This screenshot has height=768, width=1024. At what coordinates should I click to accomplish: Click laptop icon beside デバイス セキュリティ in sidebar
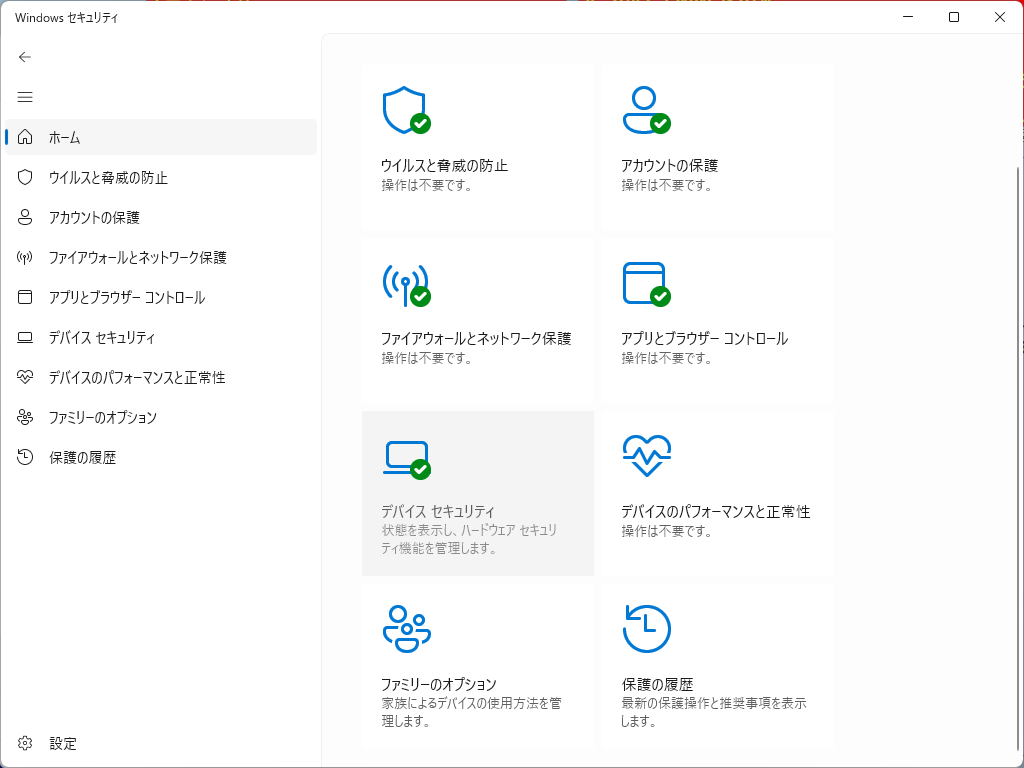pos(25,337)
